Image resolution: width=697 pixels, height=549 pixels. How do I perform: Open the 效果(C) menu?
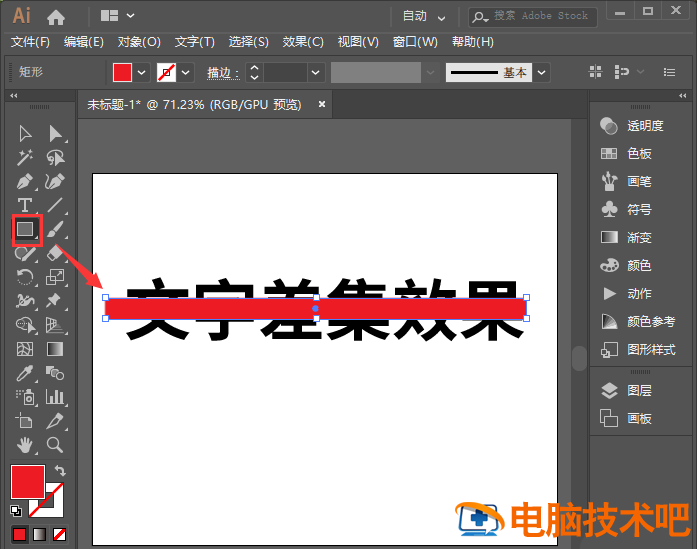point(303,42)
